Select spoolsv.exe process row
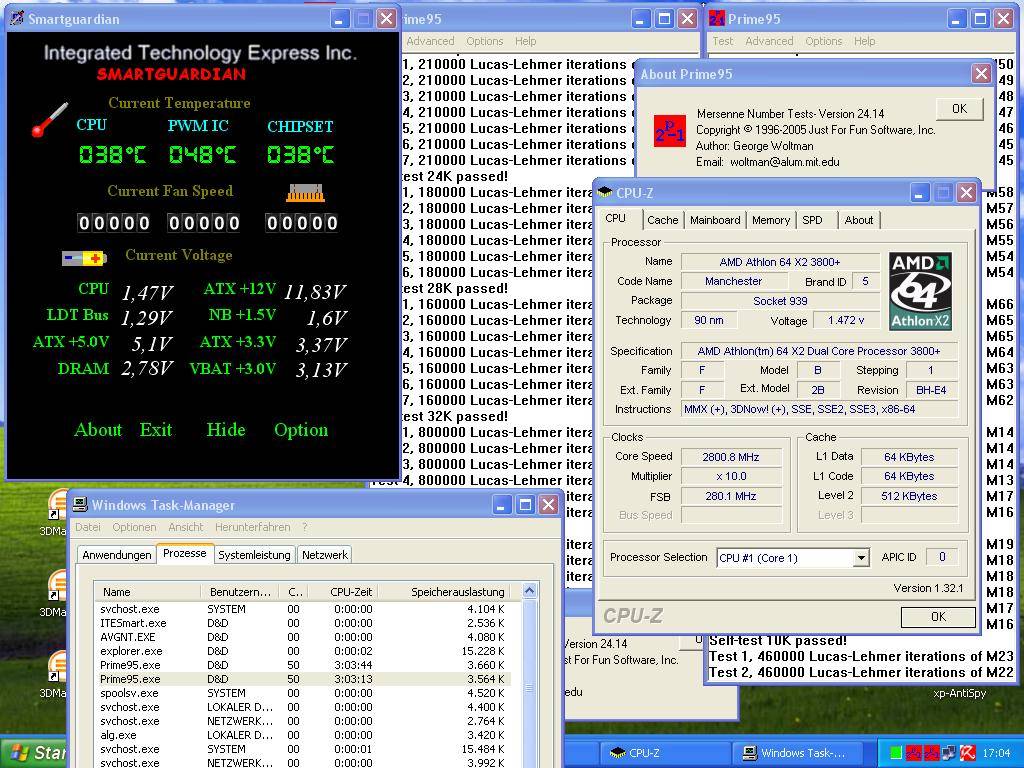The image size is (1024, 768). point(302,693)
